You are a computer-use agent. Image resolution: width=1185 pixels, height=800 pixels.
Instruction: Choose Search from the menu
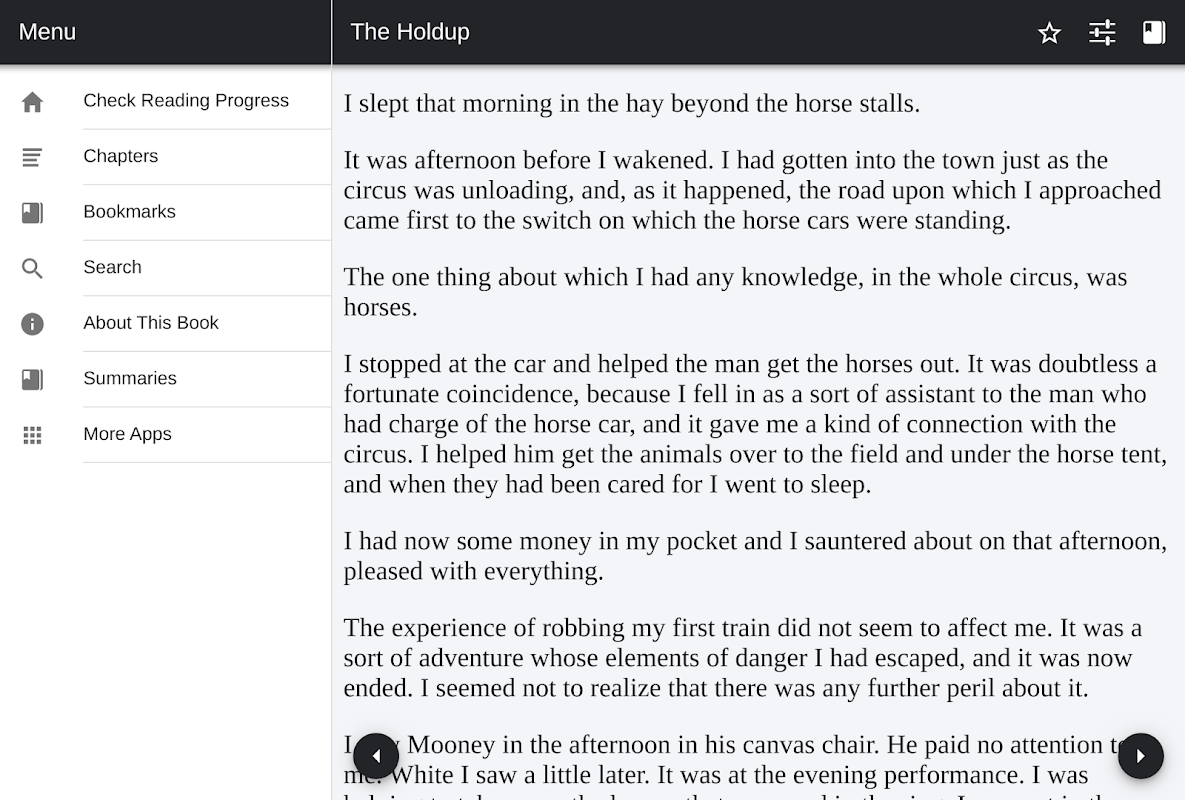[113, 267]
